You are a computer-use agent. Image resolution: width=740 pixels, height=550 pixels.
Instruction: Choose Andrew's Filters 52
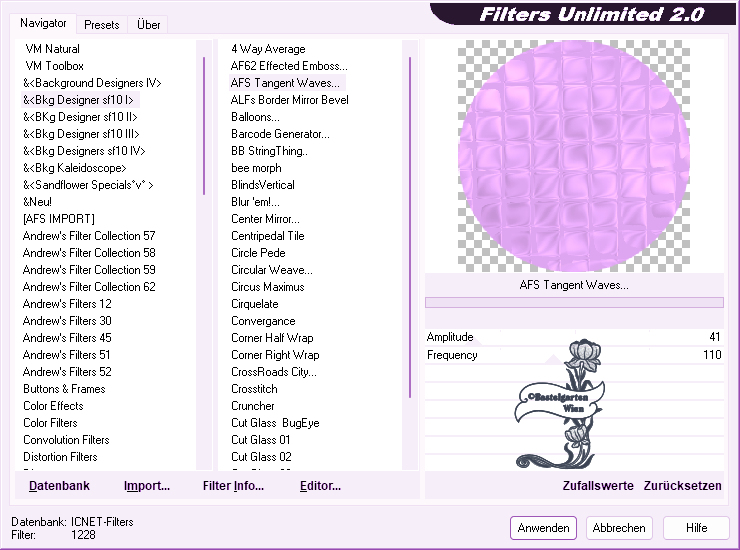coord(67,372)
